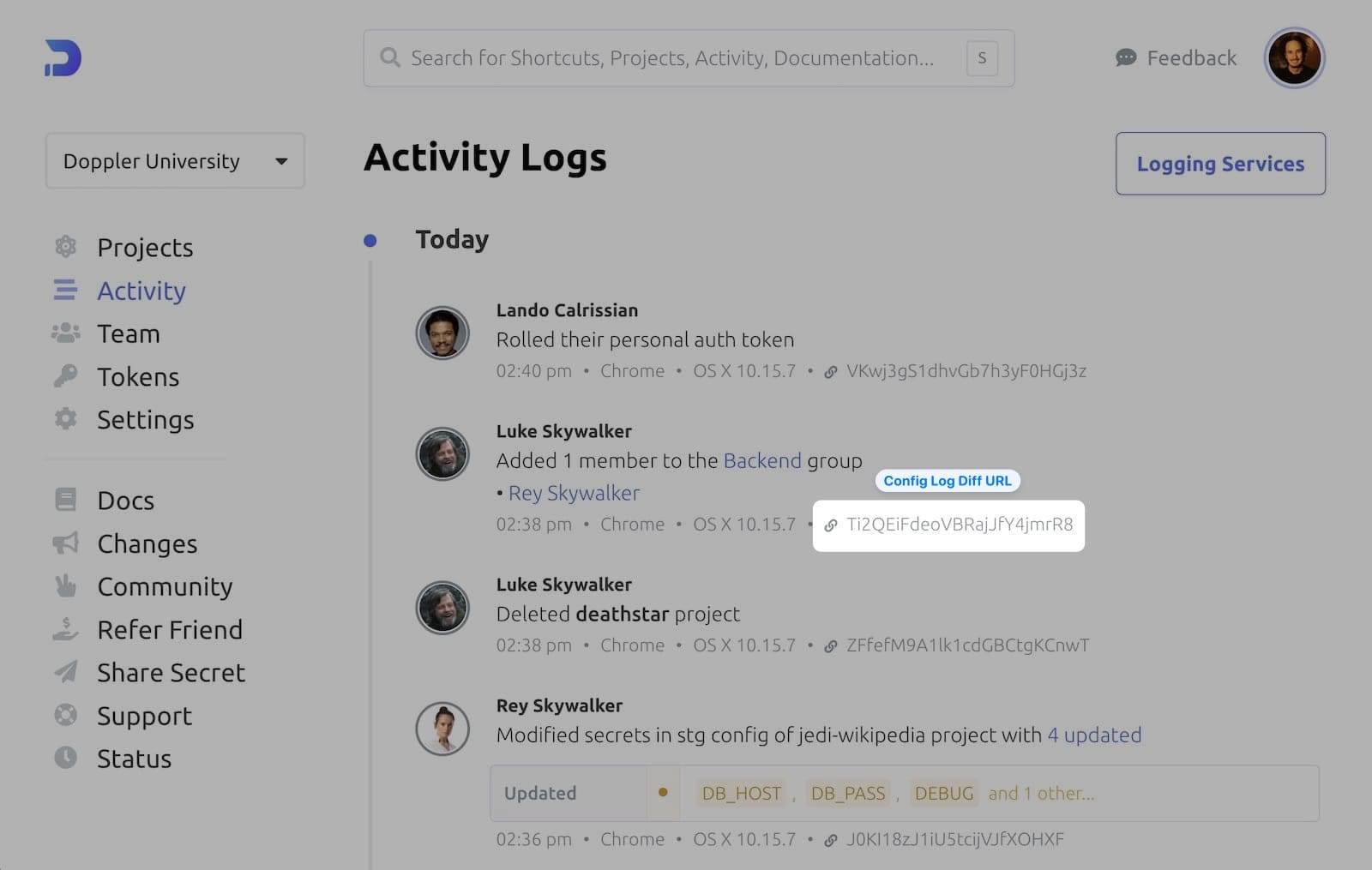
Task: Click the 4 updated link
Action: (1094, 735)
